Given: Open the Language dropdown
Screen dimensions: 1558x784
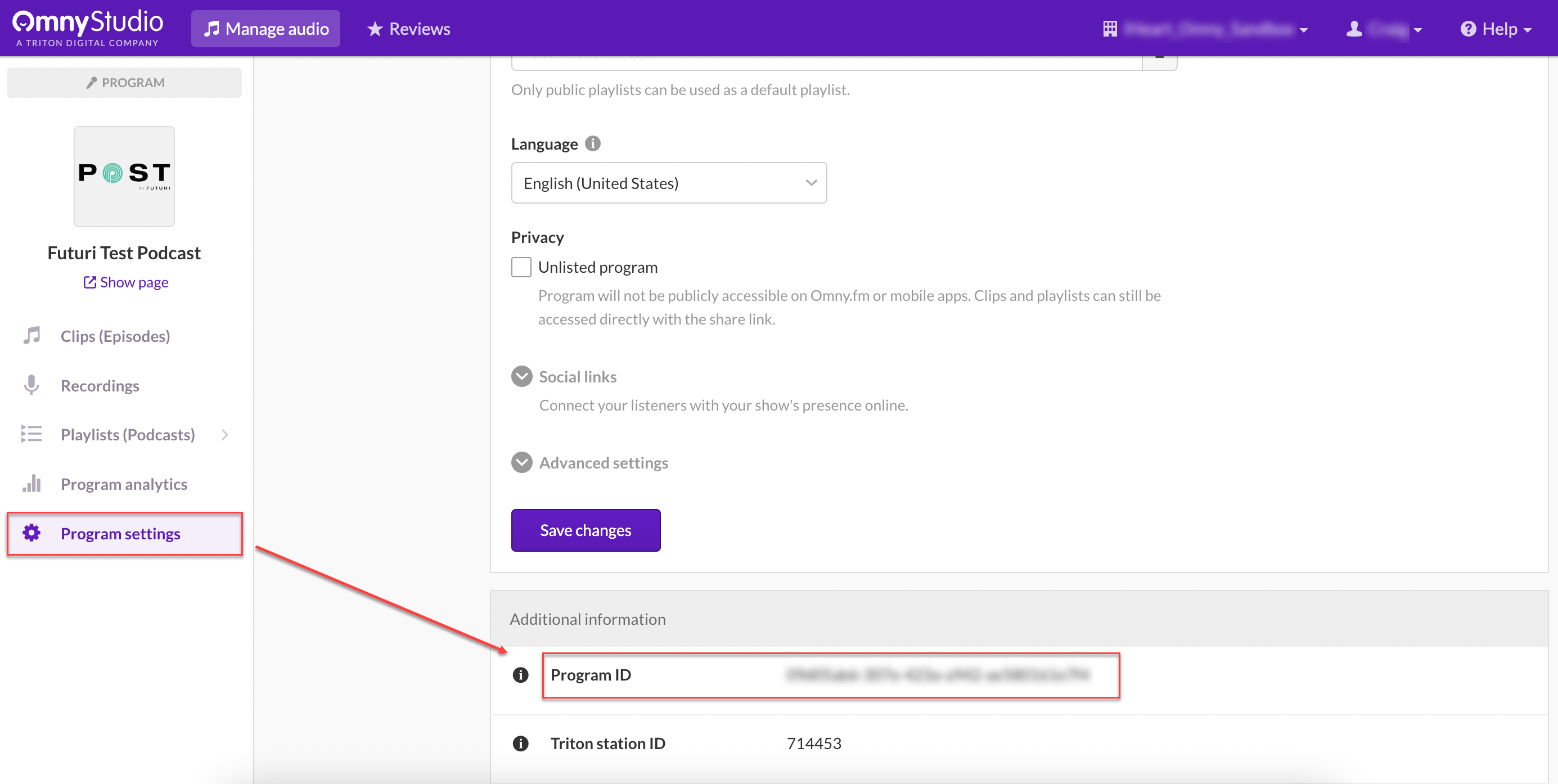Looking at the screenshot, I should [668, 183].
